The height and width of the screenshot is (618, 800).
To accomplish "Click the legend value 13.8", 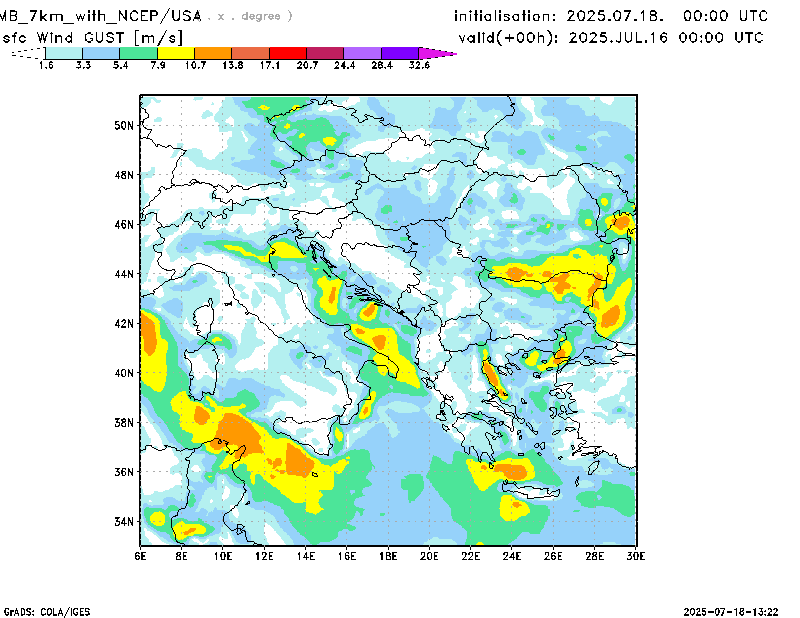I will point(233,65).
